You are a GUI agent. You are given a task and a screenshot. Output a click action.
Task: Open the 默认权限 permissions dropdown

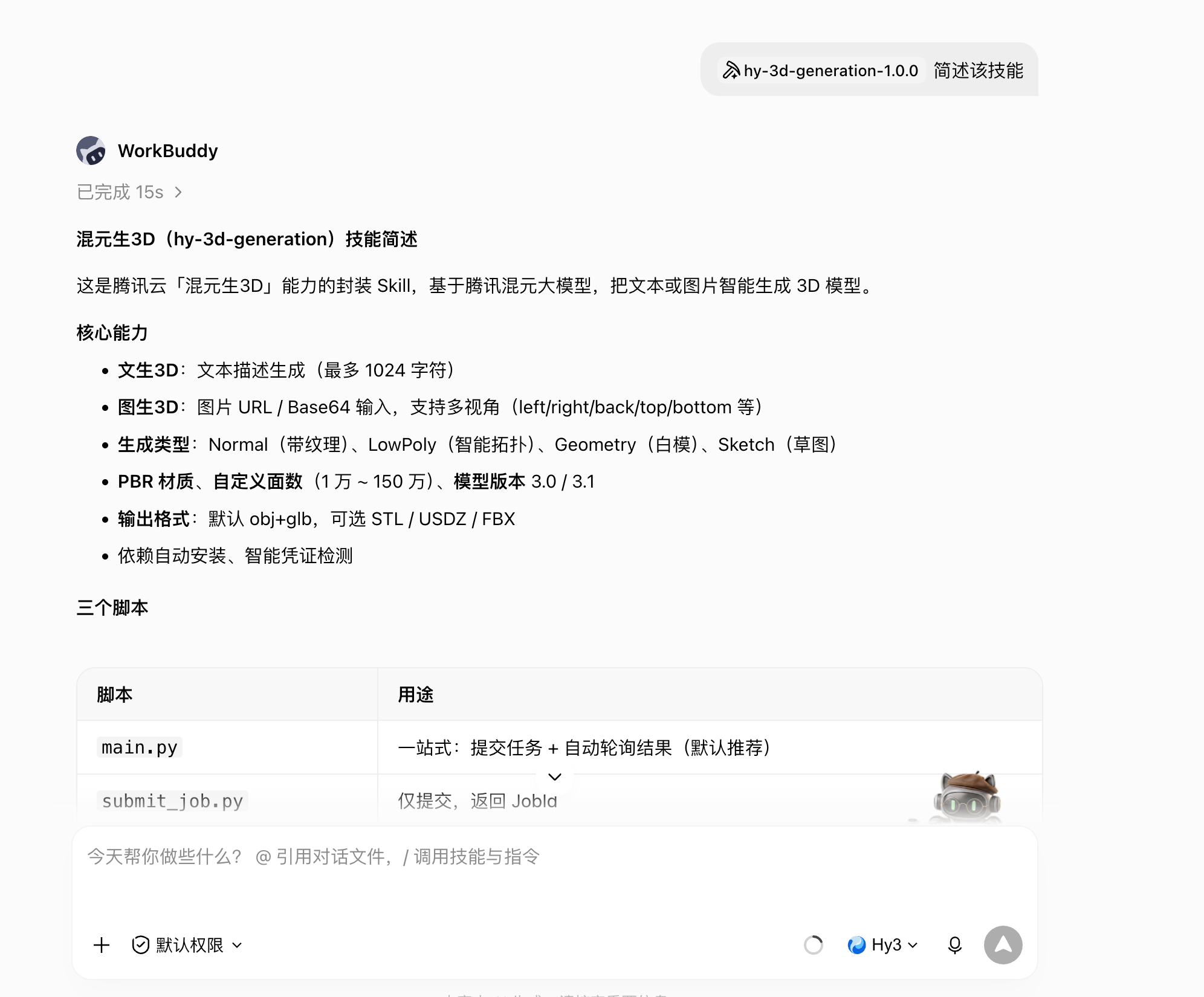(x=187, y=945)
